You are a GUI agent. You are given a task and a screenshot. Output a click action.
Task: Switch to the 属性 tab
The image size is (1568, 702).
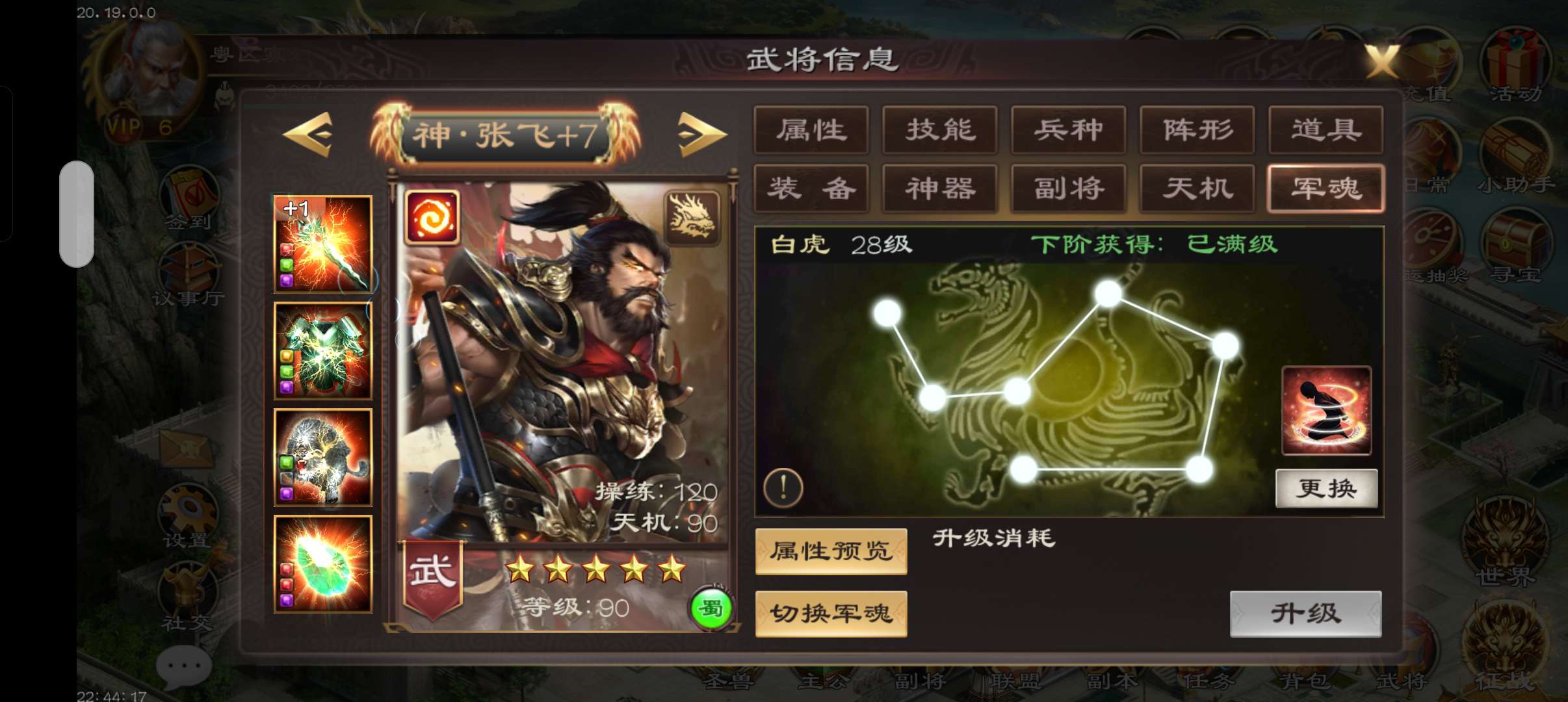tap(811, 130)
